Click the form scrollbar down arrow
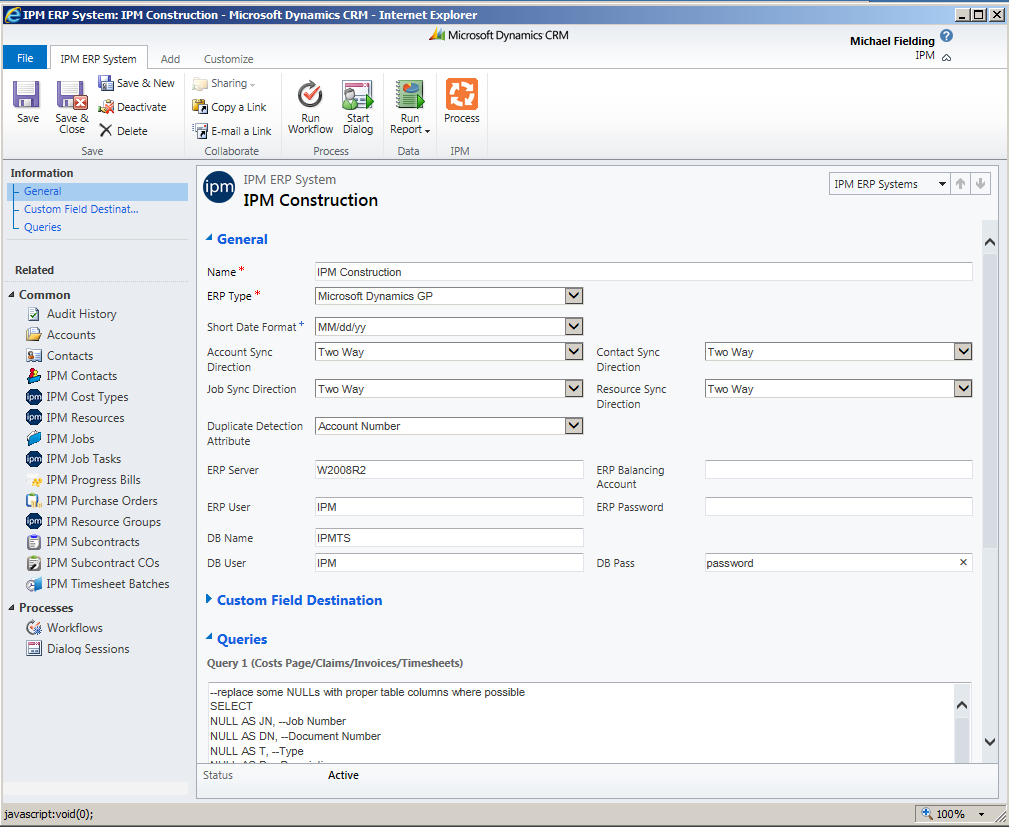The image size is (1009, 827). click(x=990, y=741)
